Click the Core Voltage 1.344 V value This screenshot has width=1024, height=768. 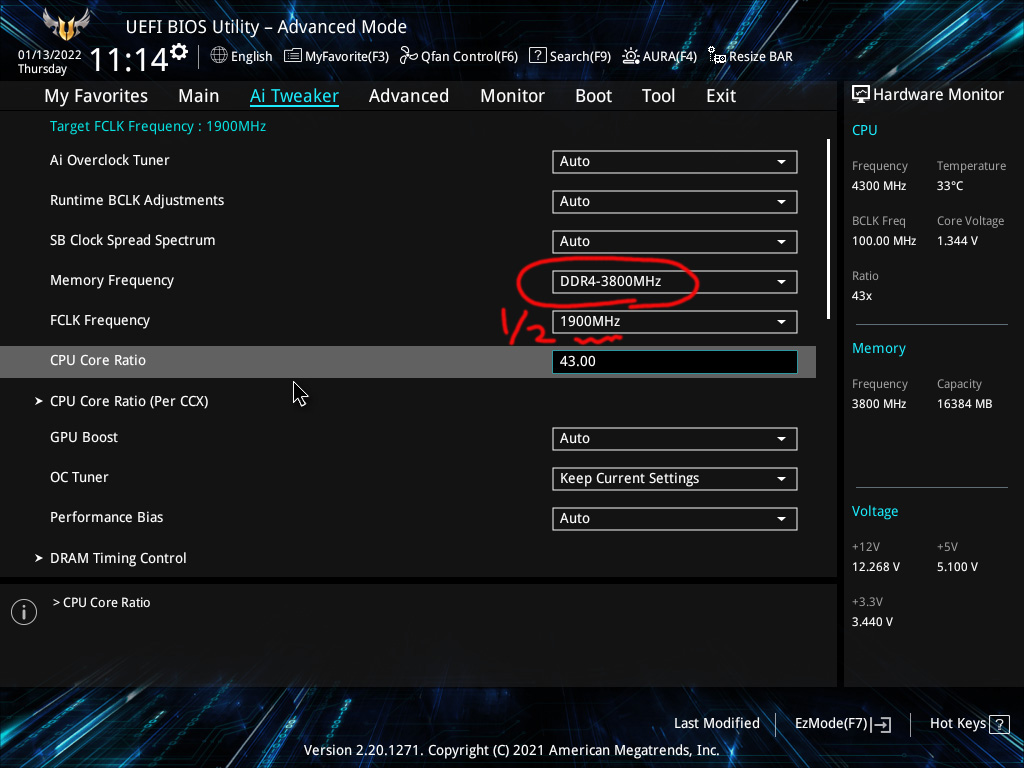pyautogui.click(x=957, y=241)
